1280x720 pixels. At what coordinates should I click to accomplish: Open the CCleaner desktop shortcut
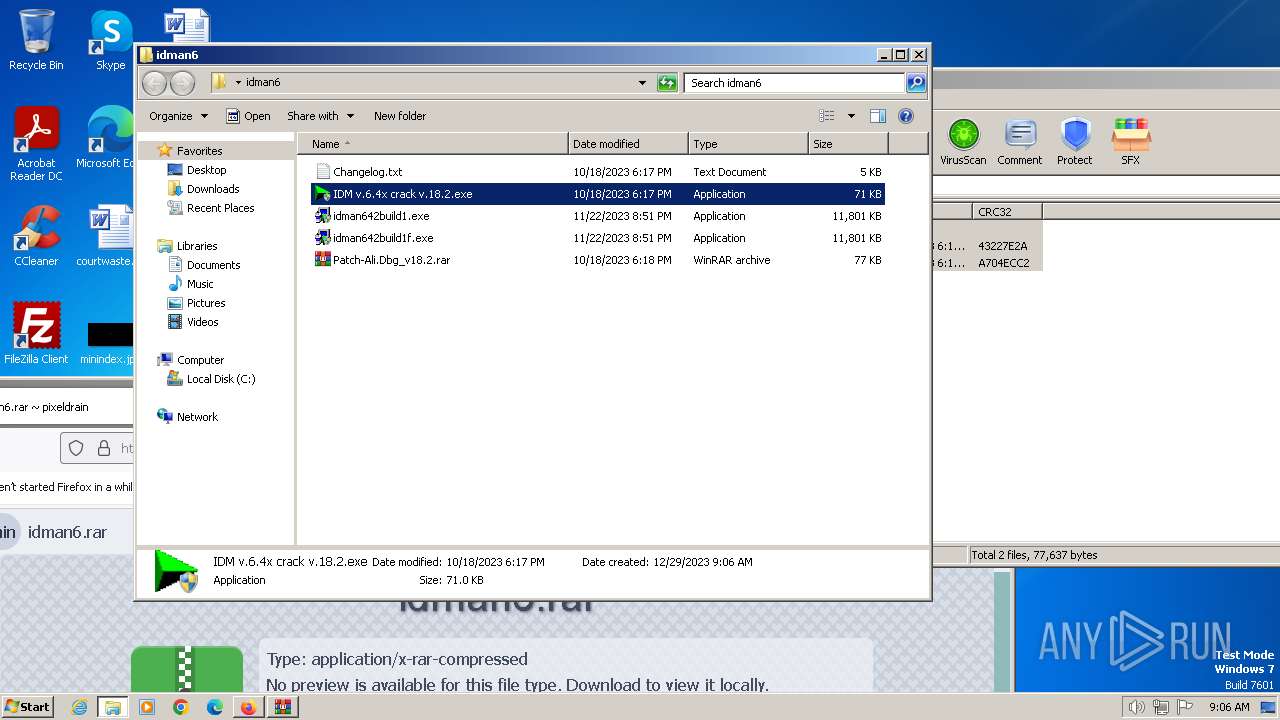click(36, 236)
